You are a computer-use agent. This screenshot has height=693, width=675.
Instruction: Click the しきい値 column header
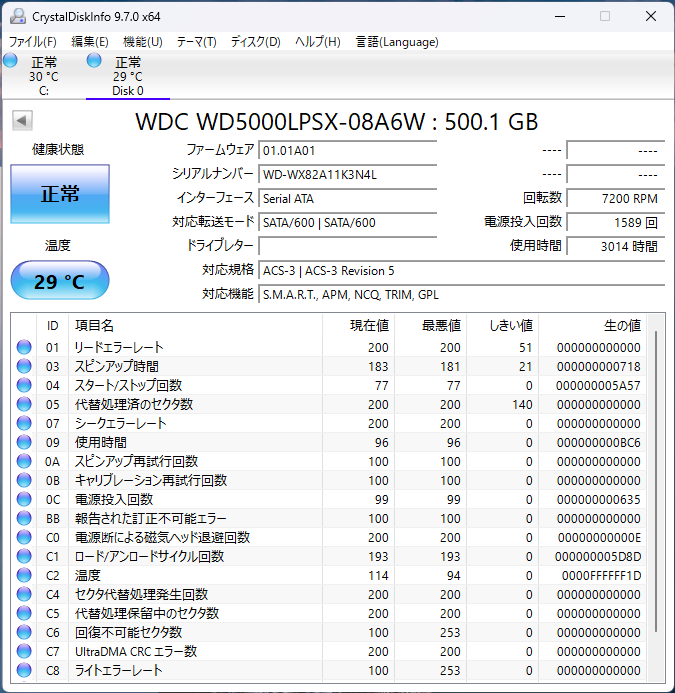[x=503, y=326]
